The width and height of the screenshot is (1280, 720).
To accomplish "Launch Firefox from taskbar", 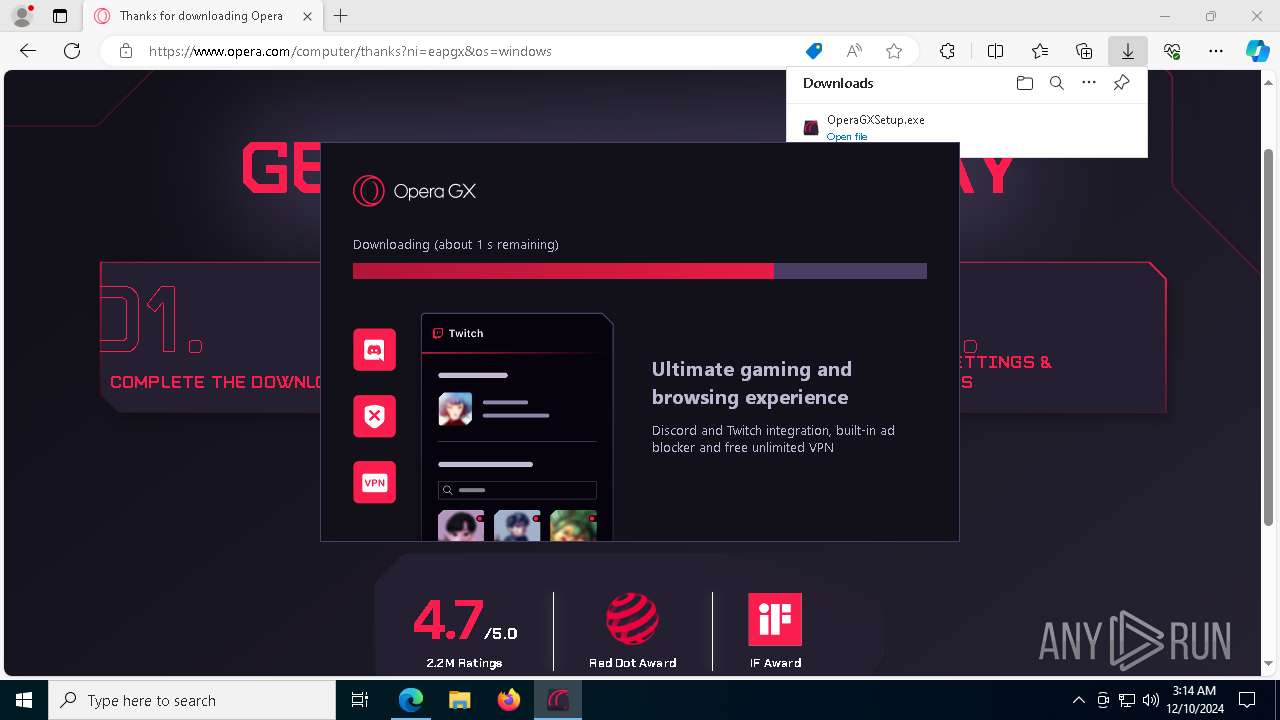I will click(x=508, y=700).
